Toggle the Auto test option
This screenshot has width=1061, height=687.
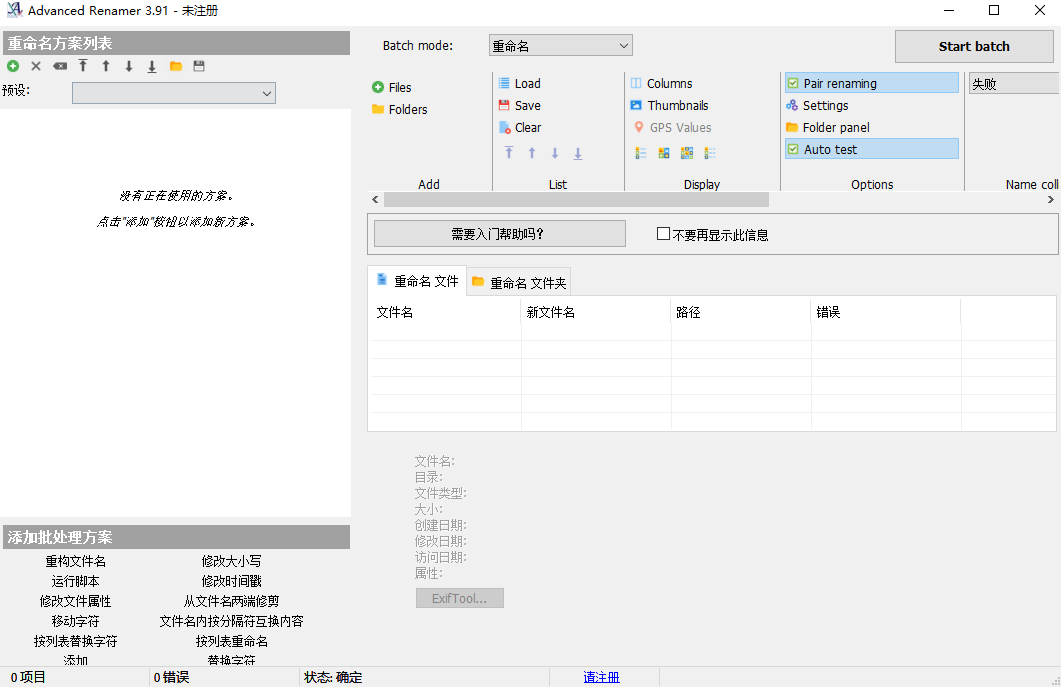[870, 148]
